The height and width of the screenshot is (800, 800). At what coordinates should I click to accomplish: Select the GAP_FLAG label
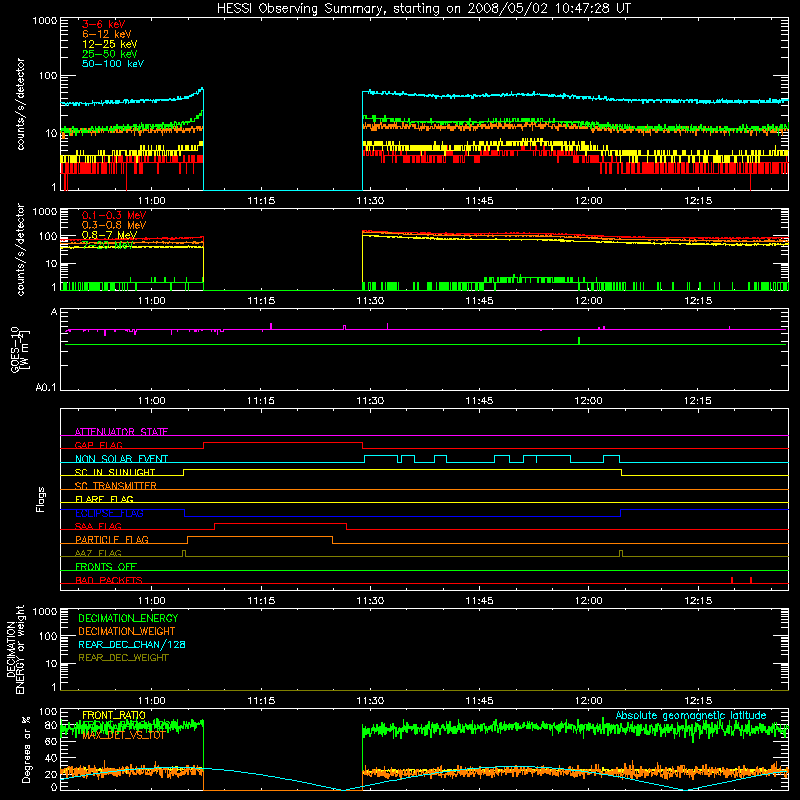tap(98, 445)
